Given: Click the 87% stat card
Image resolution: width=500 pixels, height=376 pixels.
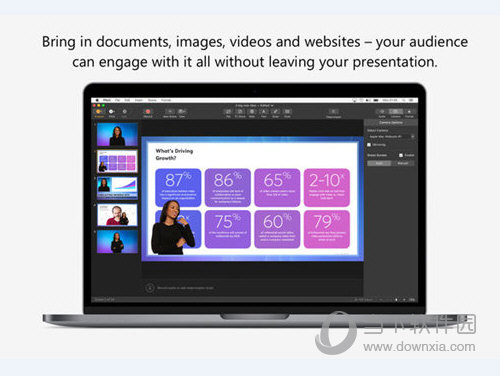Looking at the screenshot, I should (178, 188).
